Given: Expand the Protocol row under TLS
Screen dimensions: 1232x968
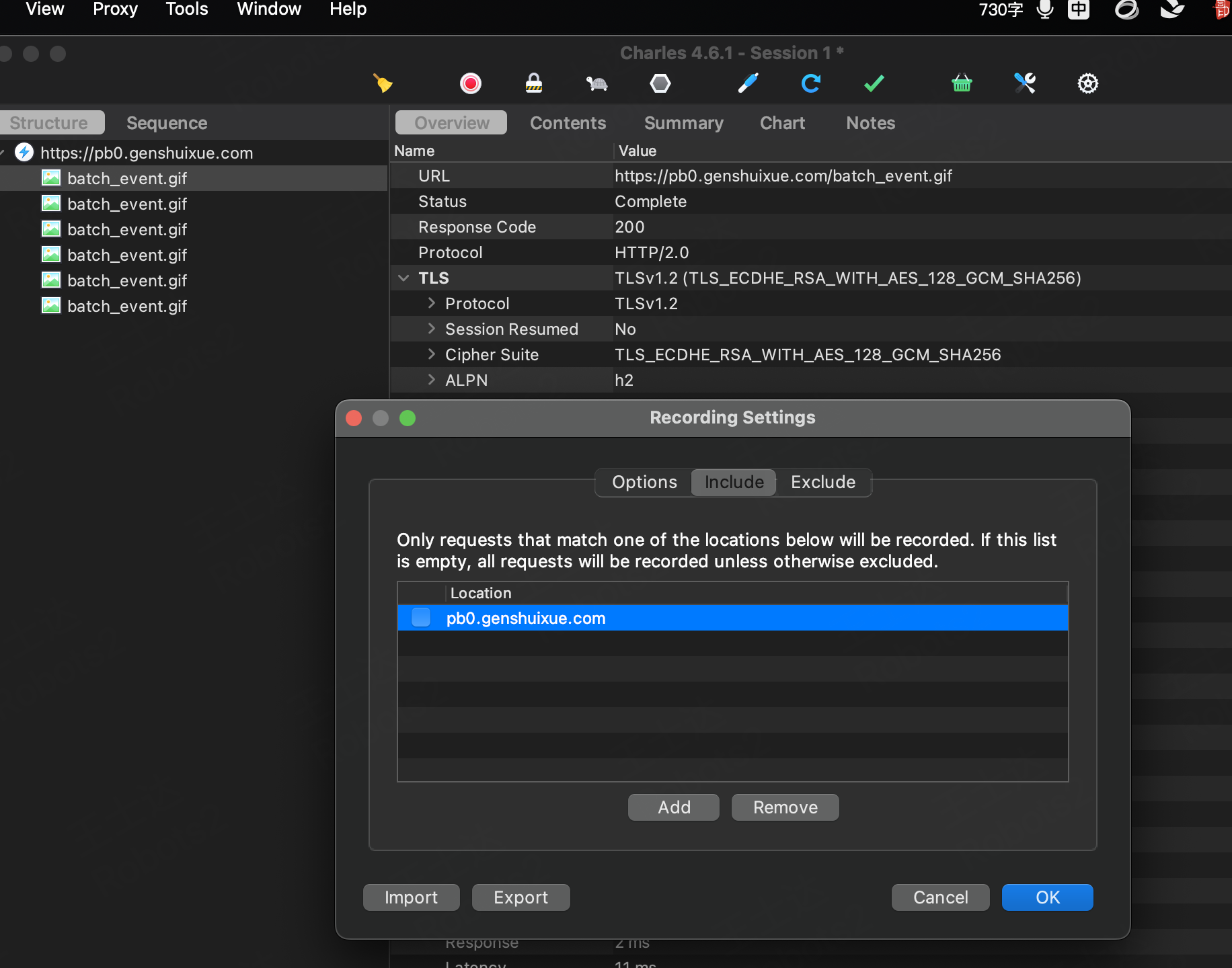Looking at the screenshot, I should [431, 303].
